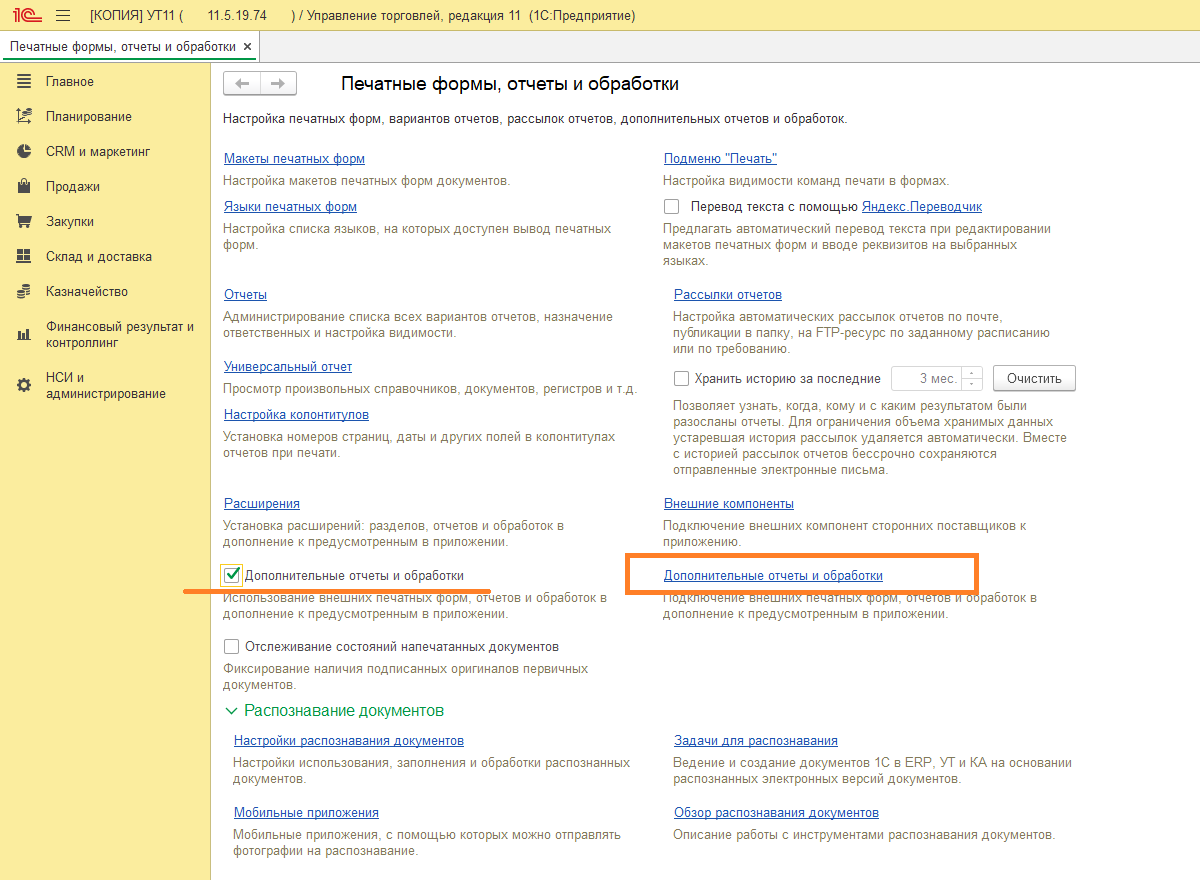Open the Планирование section
Screen dimensions: 1200x880
pos(89,117)
